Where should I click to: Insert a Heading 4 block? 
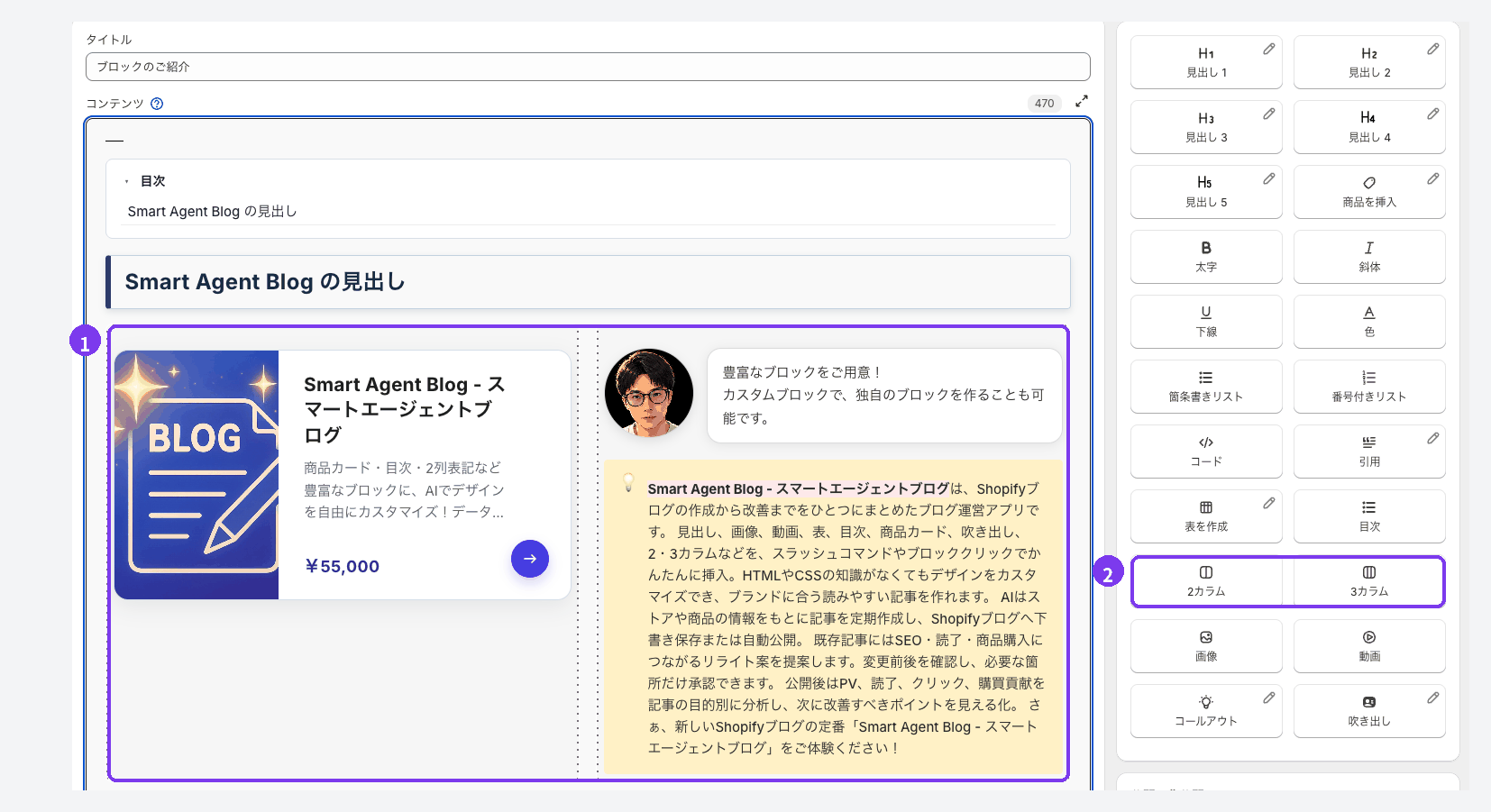click(x=1369, y=127)
